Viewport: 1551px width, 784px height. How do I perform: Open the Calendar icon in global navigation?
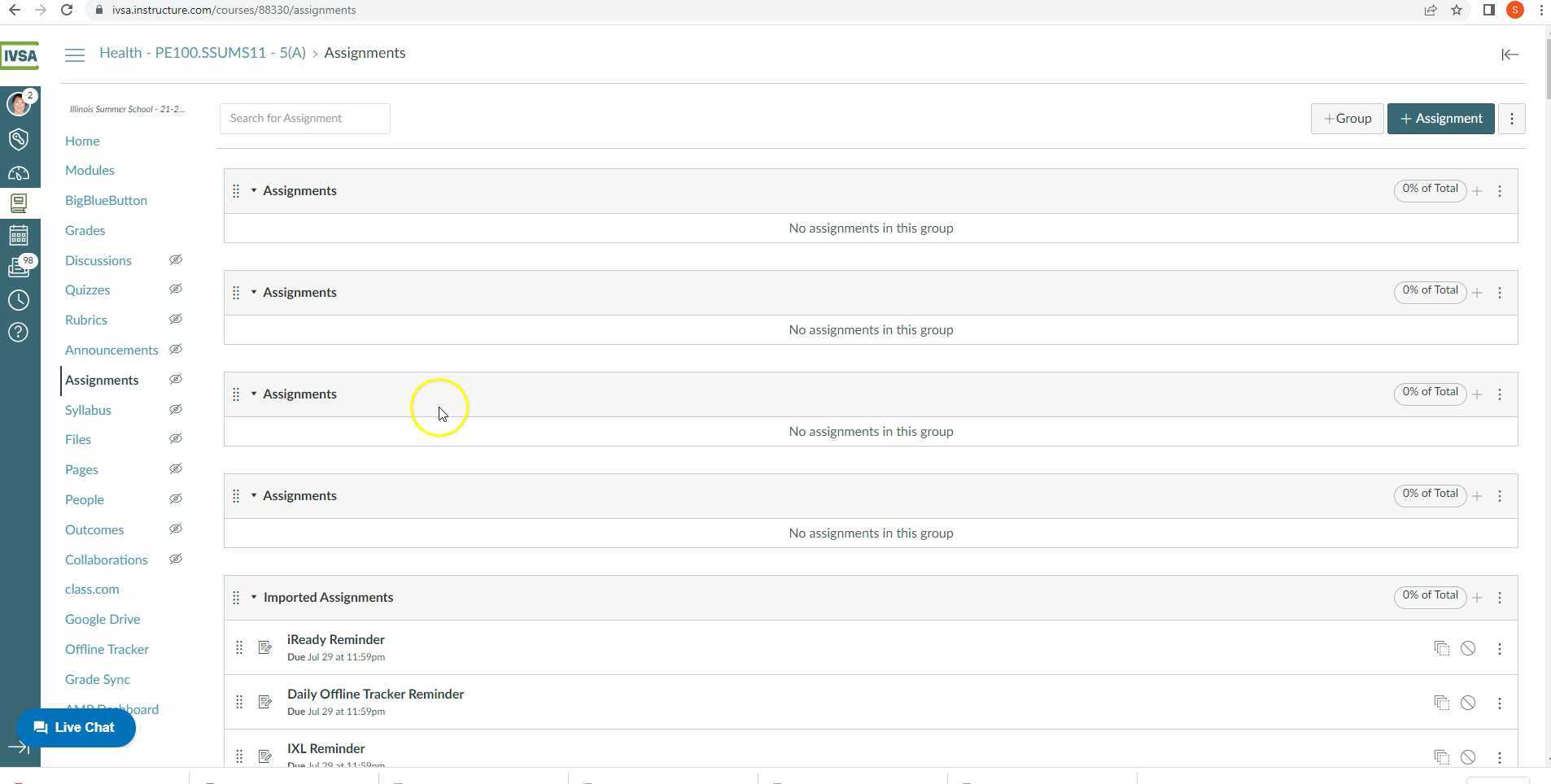19,236
